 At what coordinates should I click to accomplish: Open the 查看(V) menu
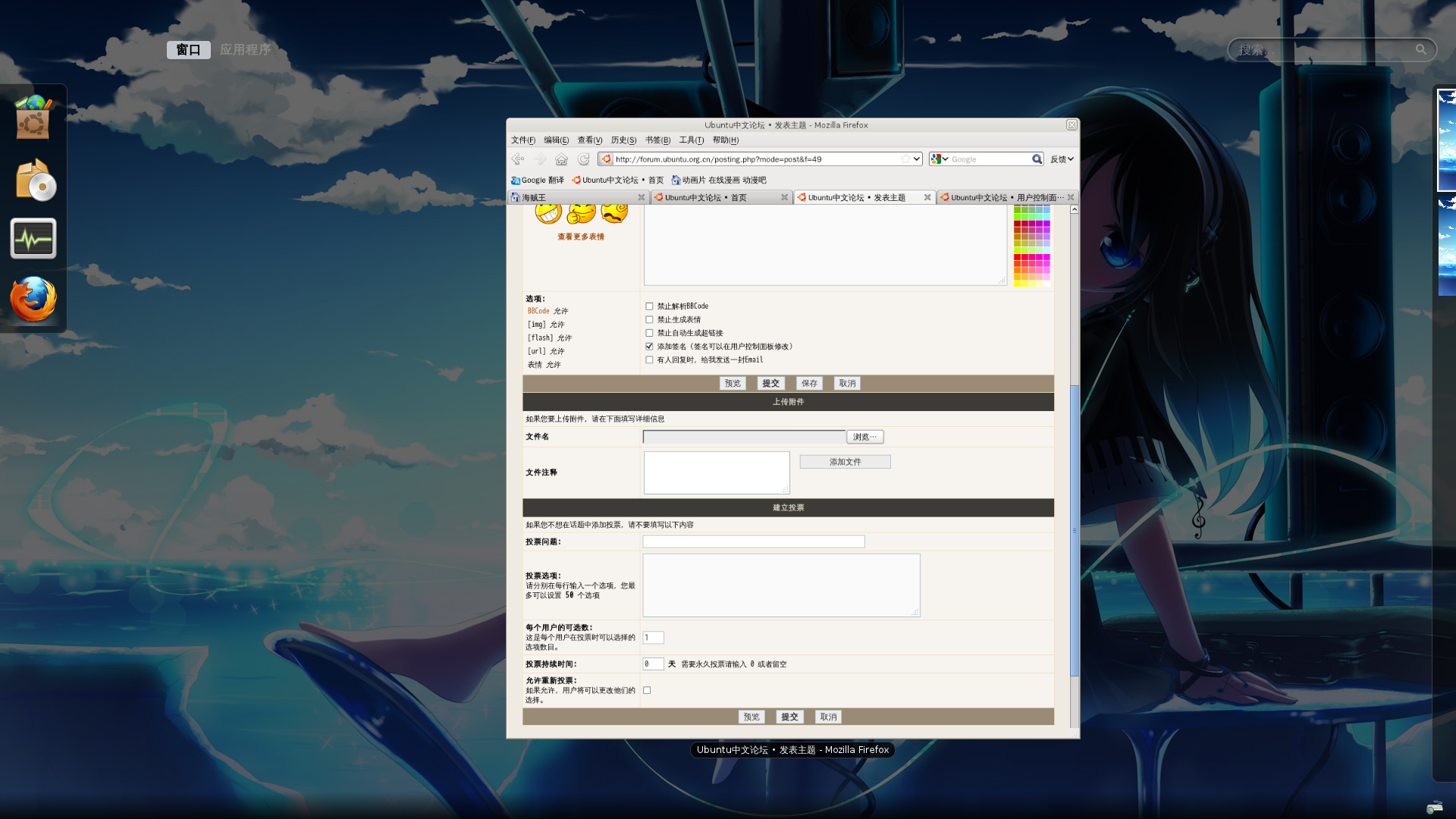[x=589, y=140]
